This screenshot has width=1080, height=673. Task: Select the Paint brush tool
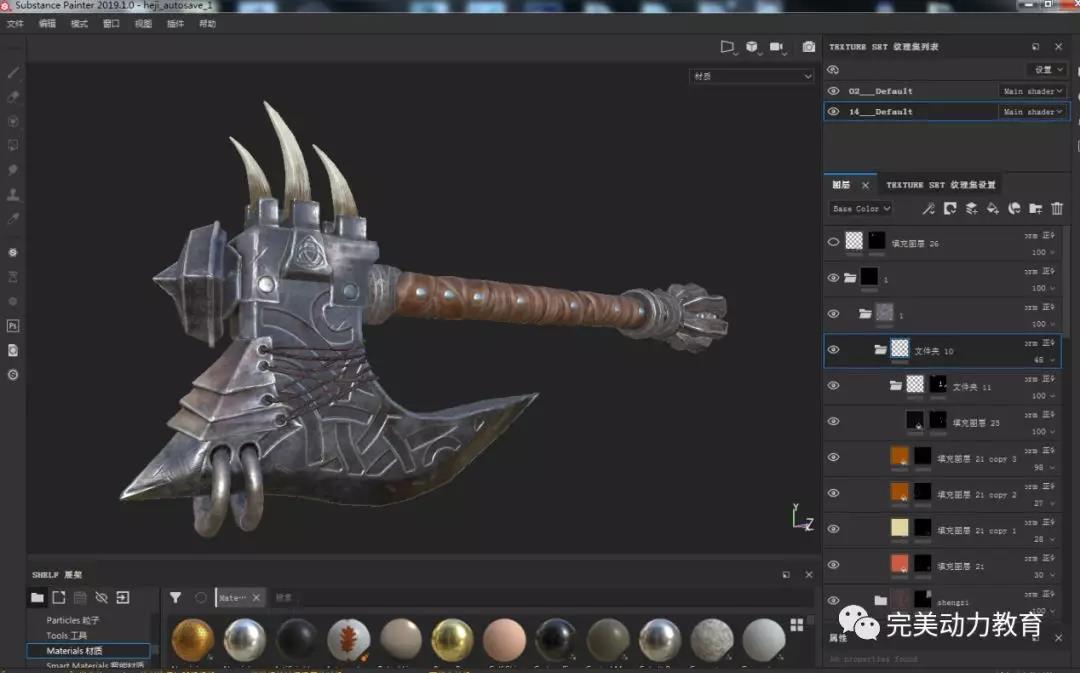[13, 73]
